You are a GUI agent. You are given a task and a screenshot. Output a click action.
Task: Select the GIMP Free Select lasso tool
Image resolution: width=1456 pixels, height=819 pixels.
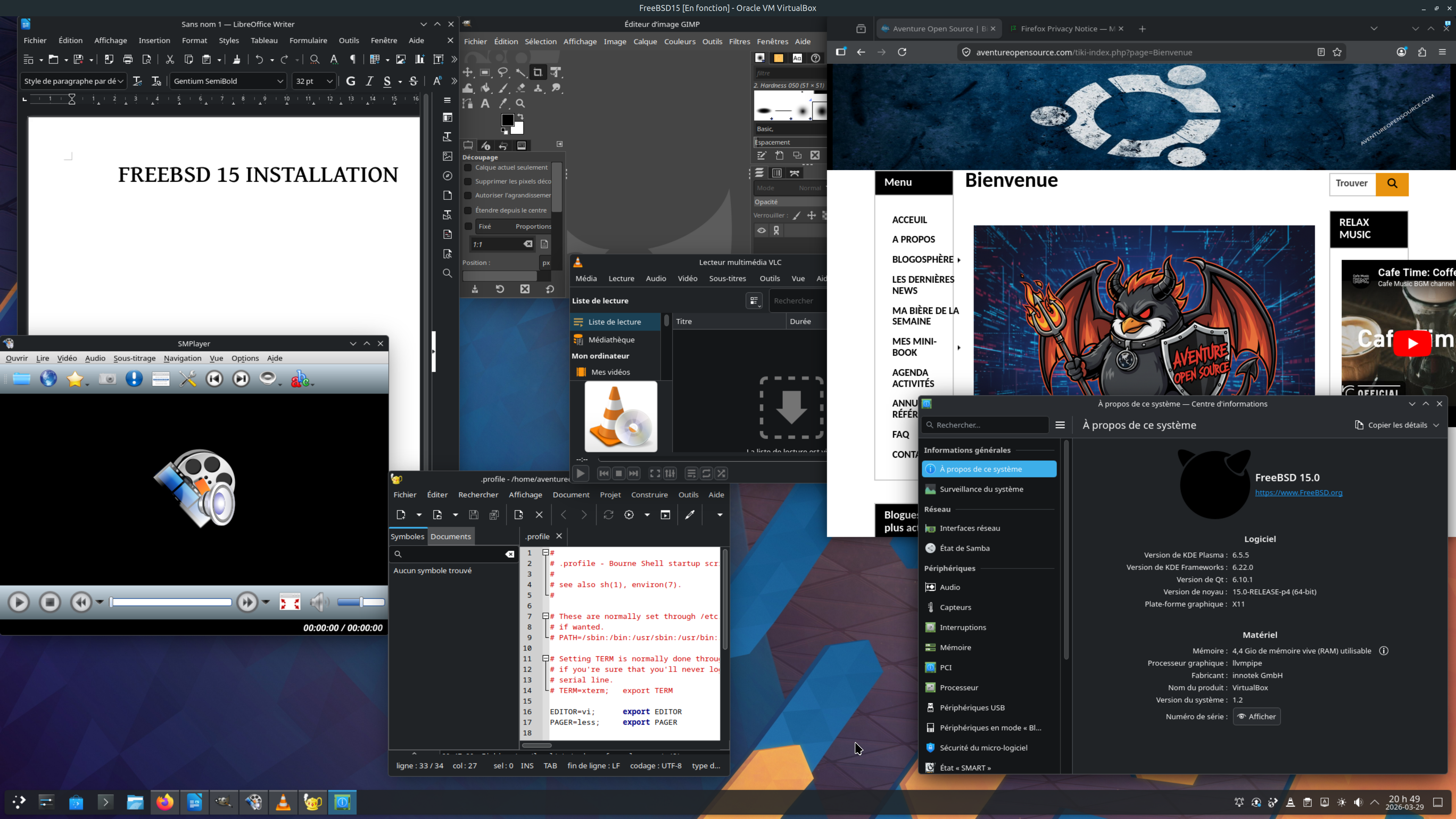(x=502, y=72)
